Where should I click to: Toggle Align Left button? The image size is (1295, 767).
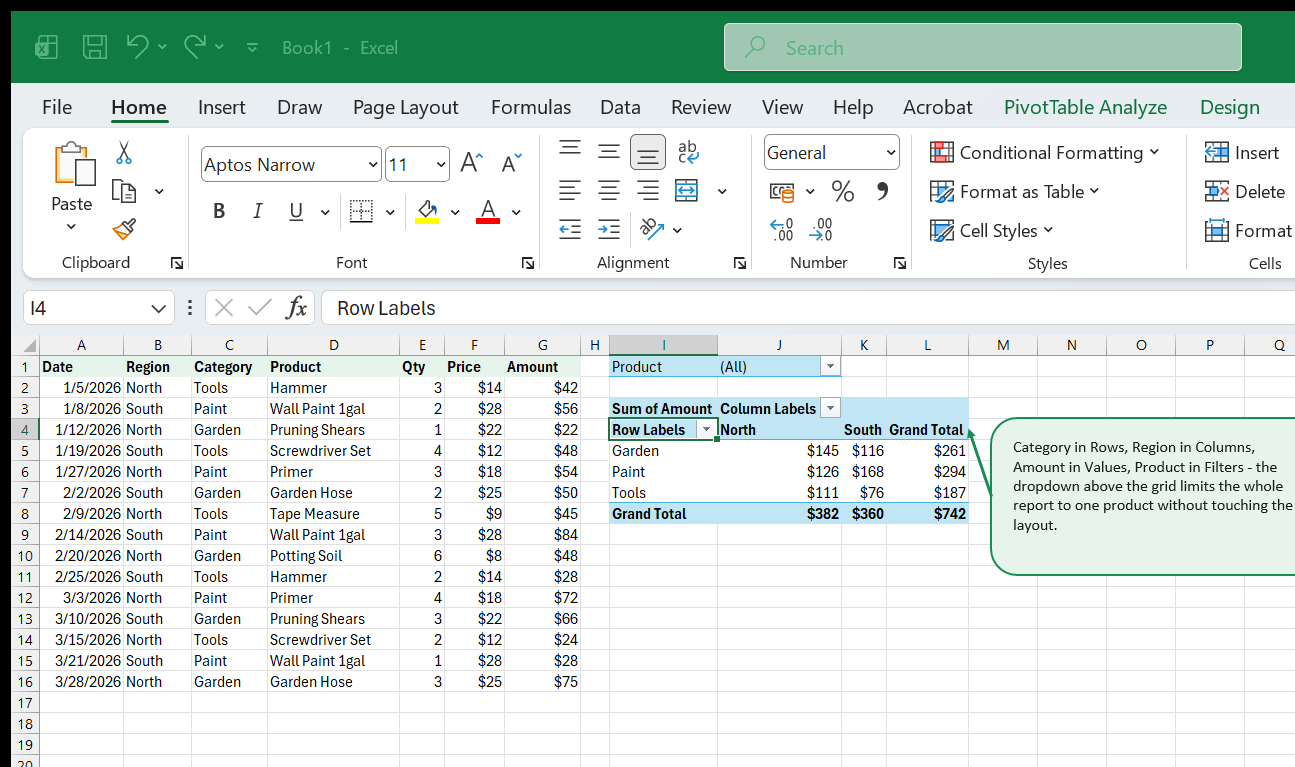pos(570,190)
